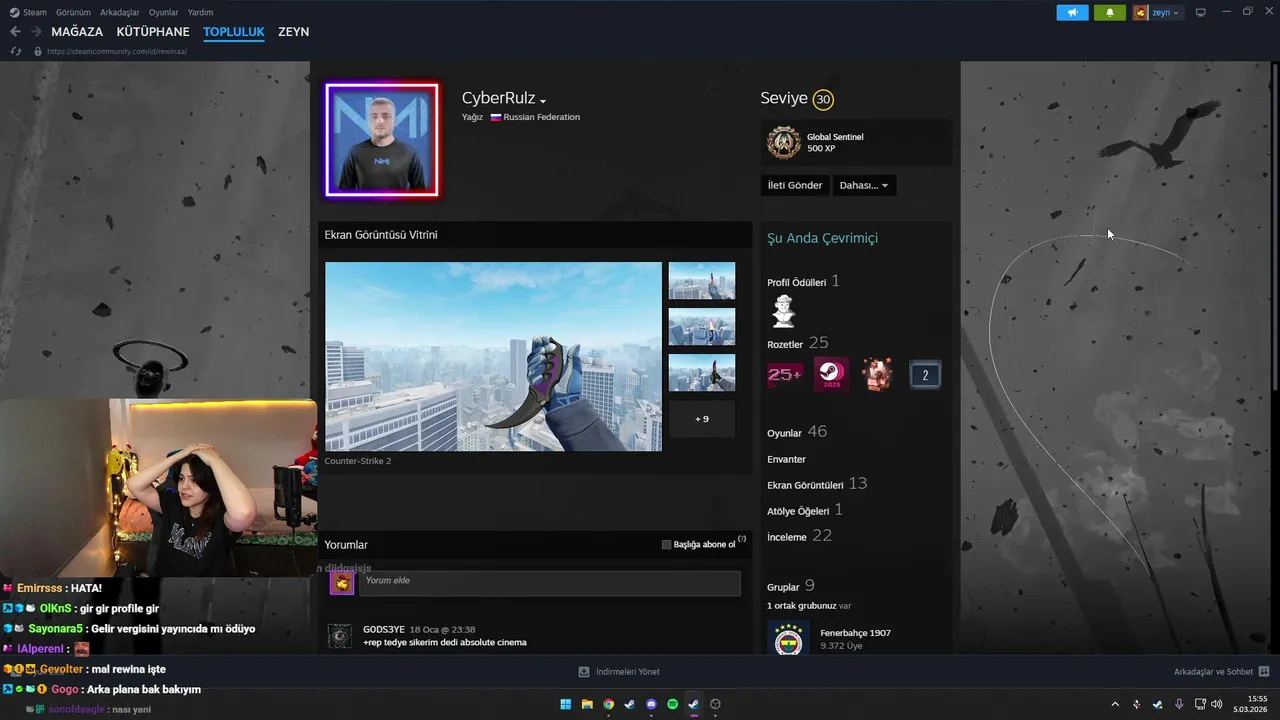Toggle the Başlığa abone ol checkbox
Screen dimensions: 1280x720
click(666, 545)
